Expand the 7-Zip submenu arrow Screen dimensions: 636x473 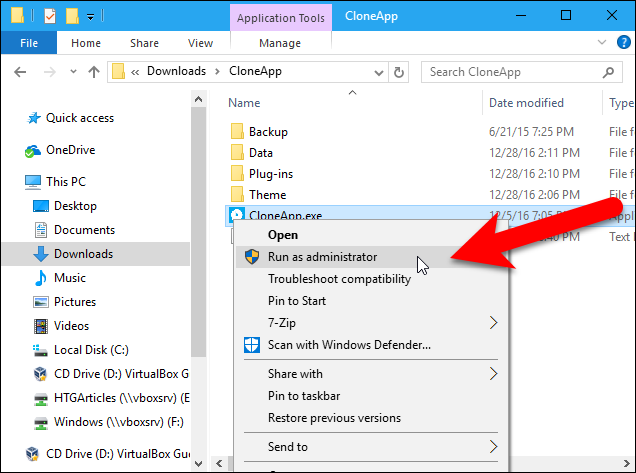(x=493, y=323)
